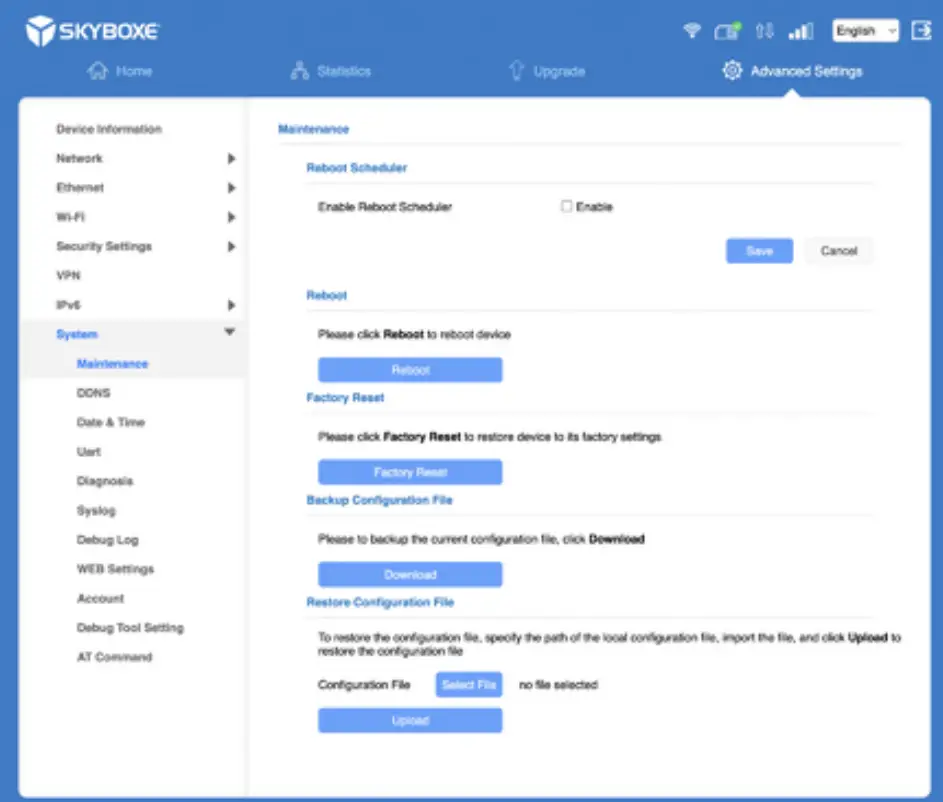Screen dimensions: 943x802
Task: Open the language selection dropdown
Action: pyautogui.click(x=865, y=30)
